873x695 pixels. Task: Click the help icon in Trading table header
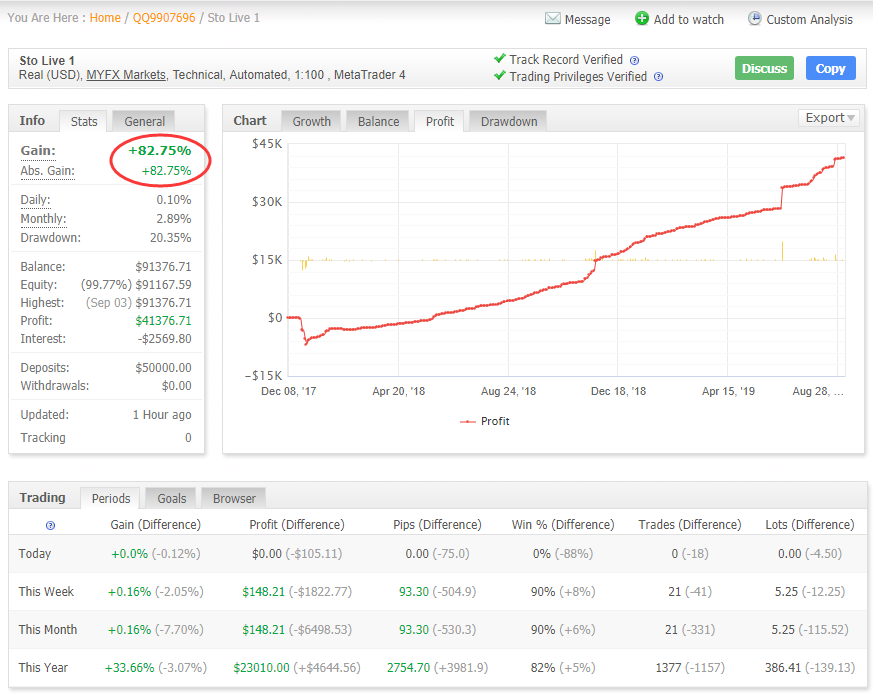tap(50, 525)
